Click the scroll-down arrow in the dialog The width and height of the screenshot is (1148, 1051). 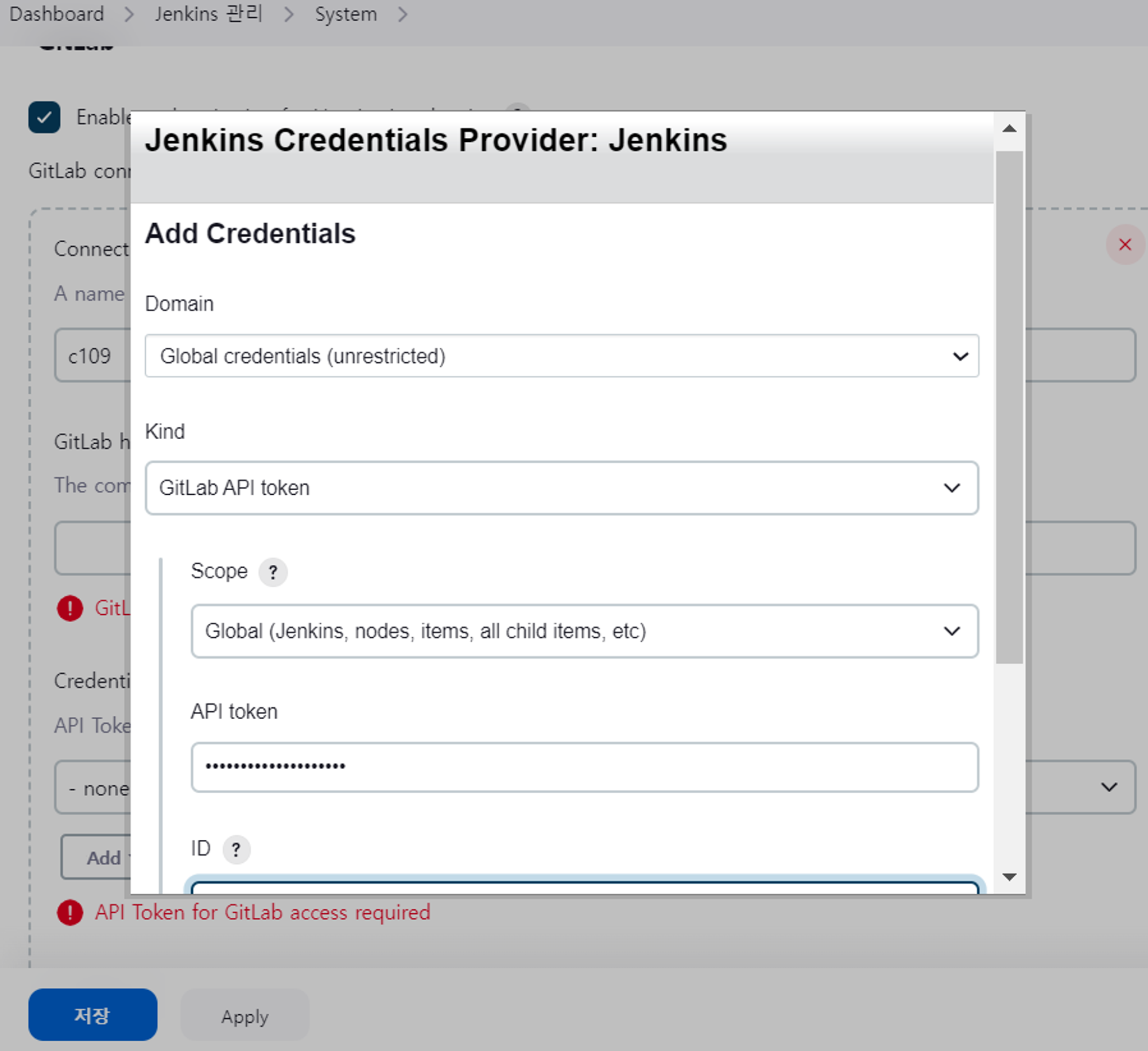tap(1009, 876)
